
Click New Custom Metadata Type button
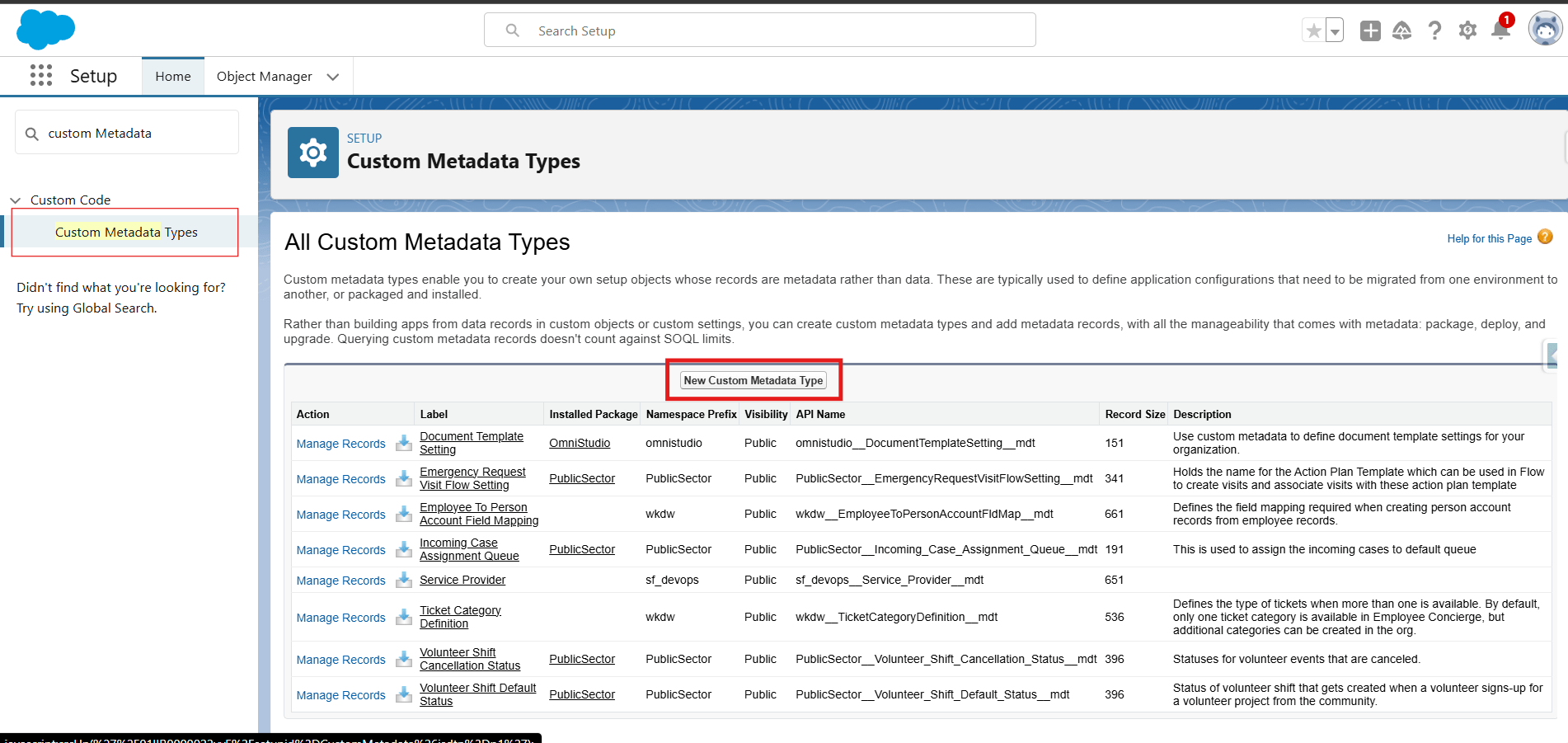753,380
